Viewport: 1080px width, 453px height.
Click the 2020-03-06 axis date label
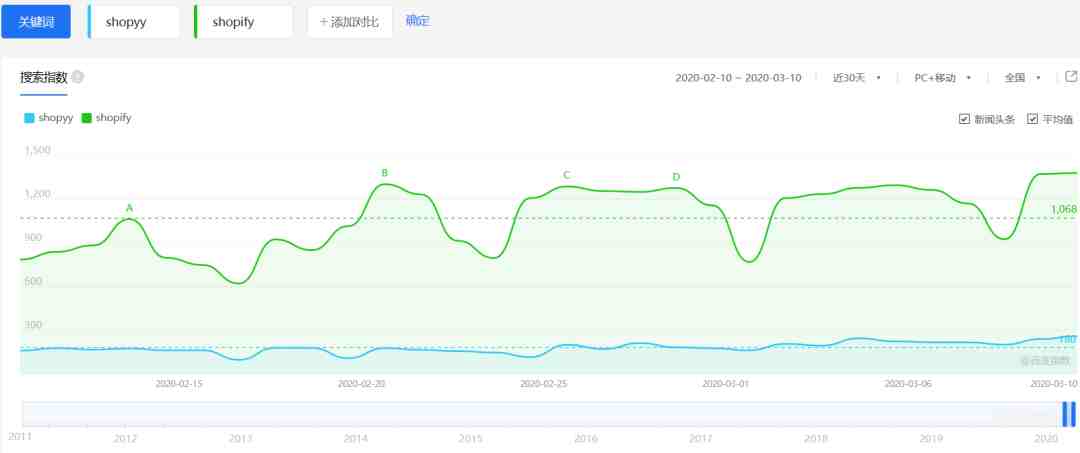pyautogui.click(x=908, y=384)
